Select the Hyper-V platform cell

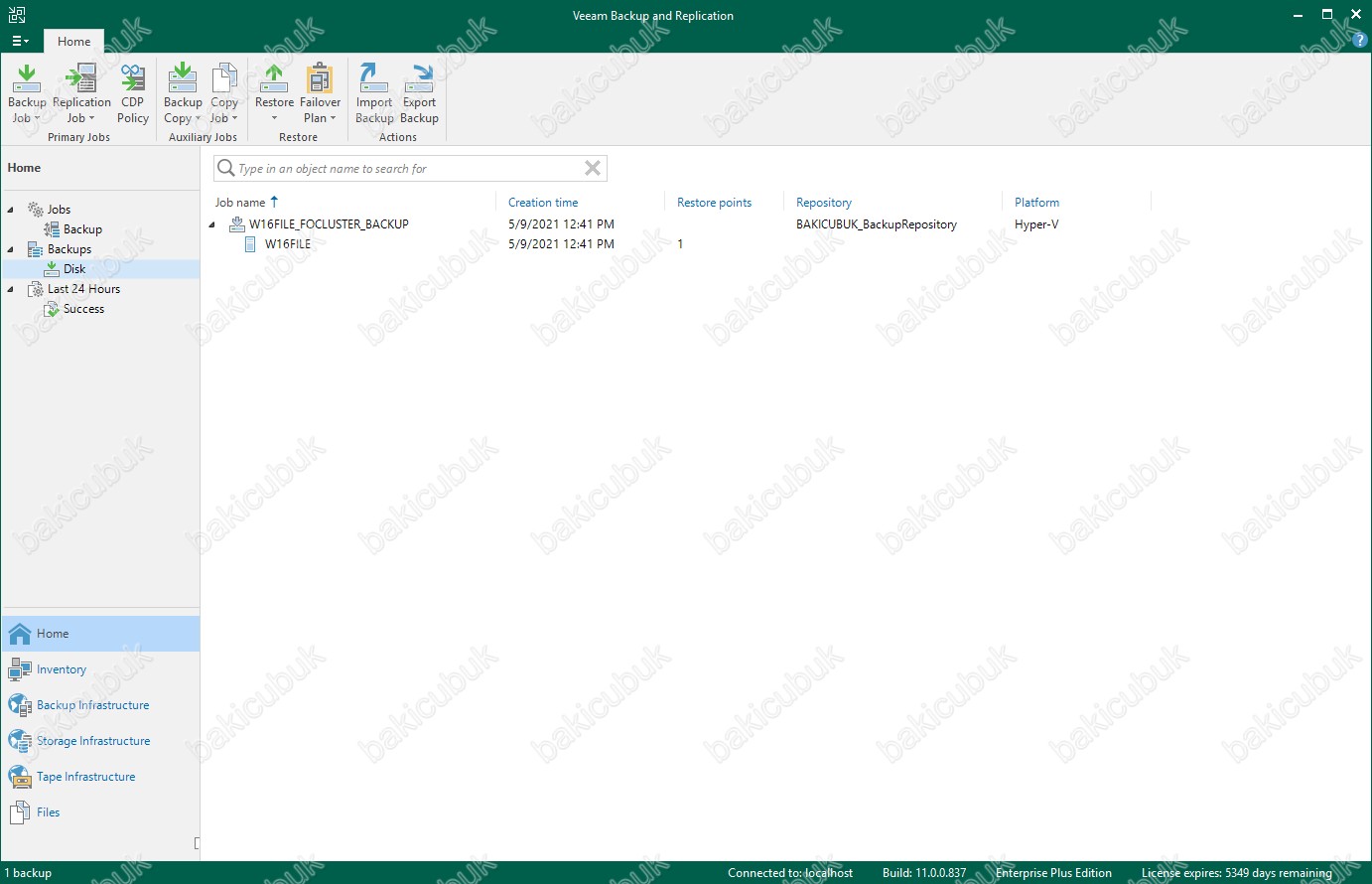coord(1036,224)
